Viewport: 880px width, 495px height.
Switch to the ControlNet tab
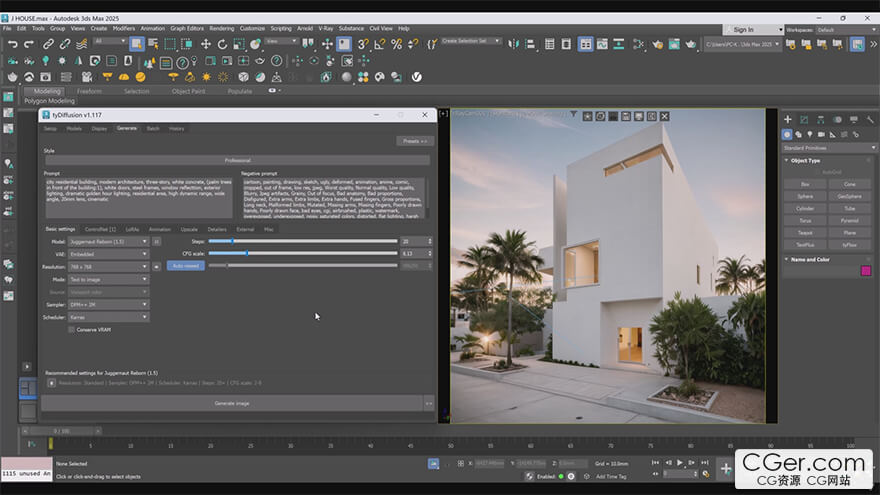[99, 229]
